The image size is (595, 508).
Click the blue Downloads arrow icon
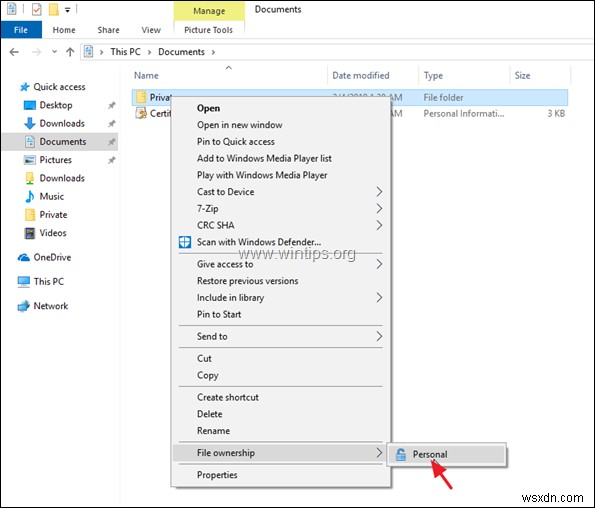(30, 123)
